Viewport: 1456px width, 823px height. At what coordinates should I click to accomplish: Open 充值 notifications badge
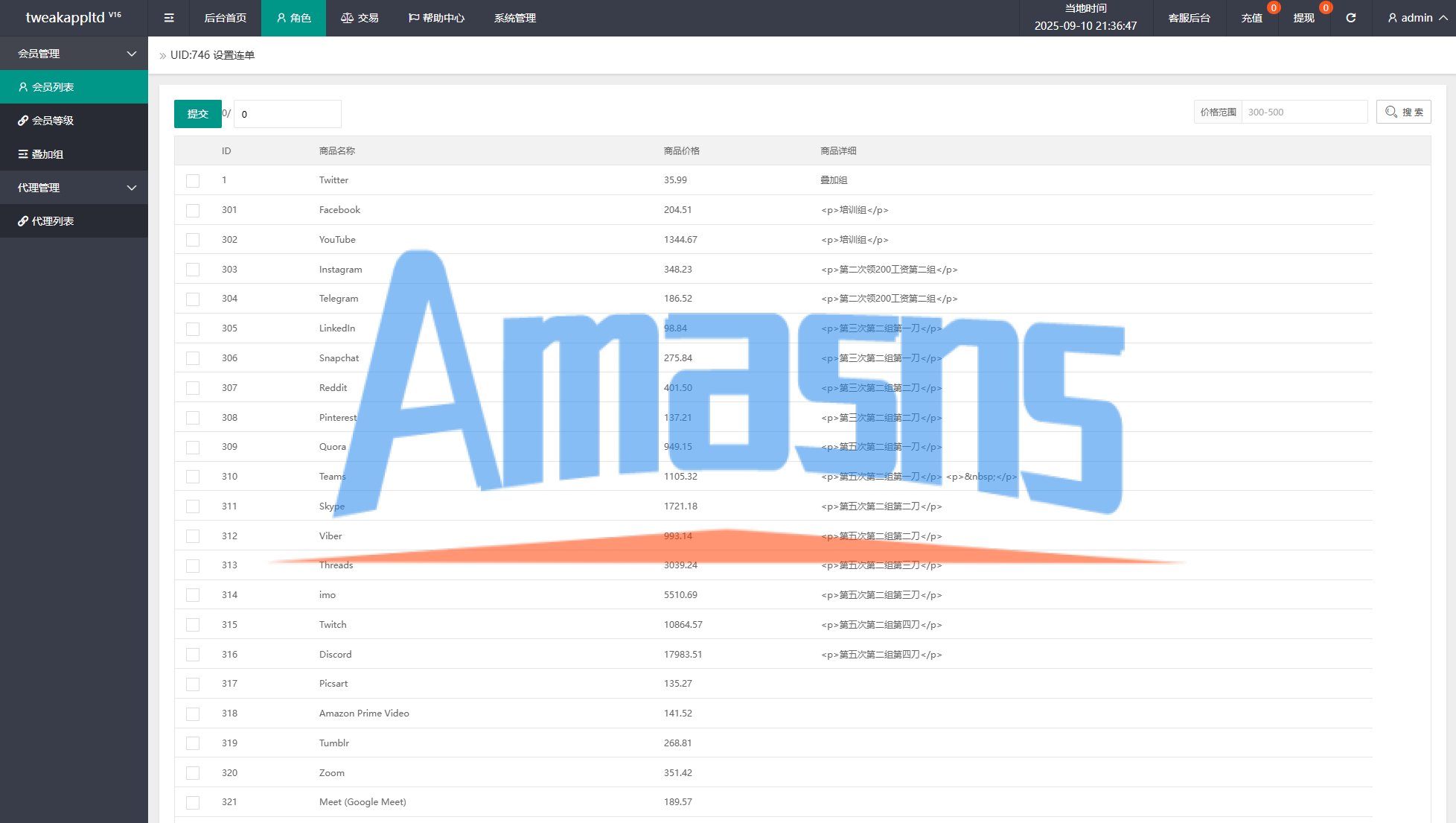tap(1274, 8)
